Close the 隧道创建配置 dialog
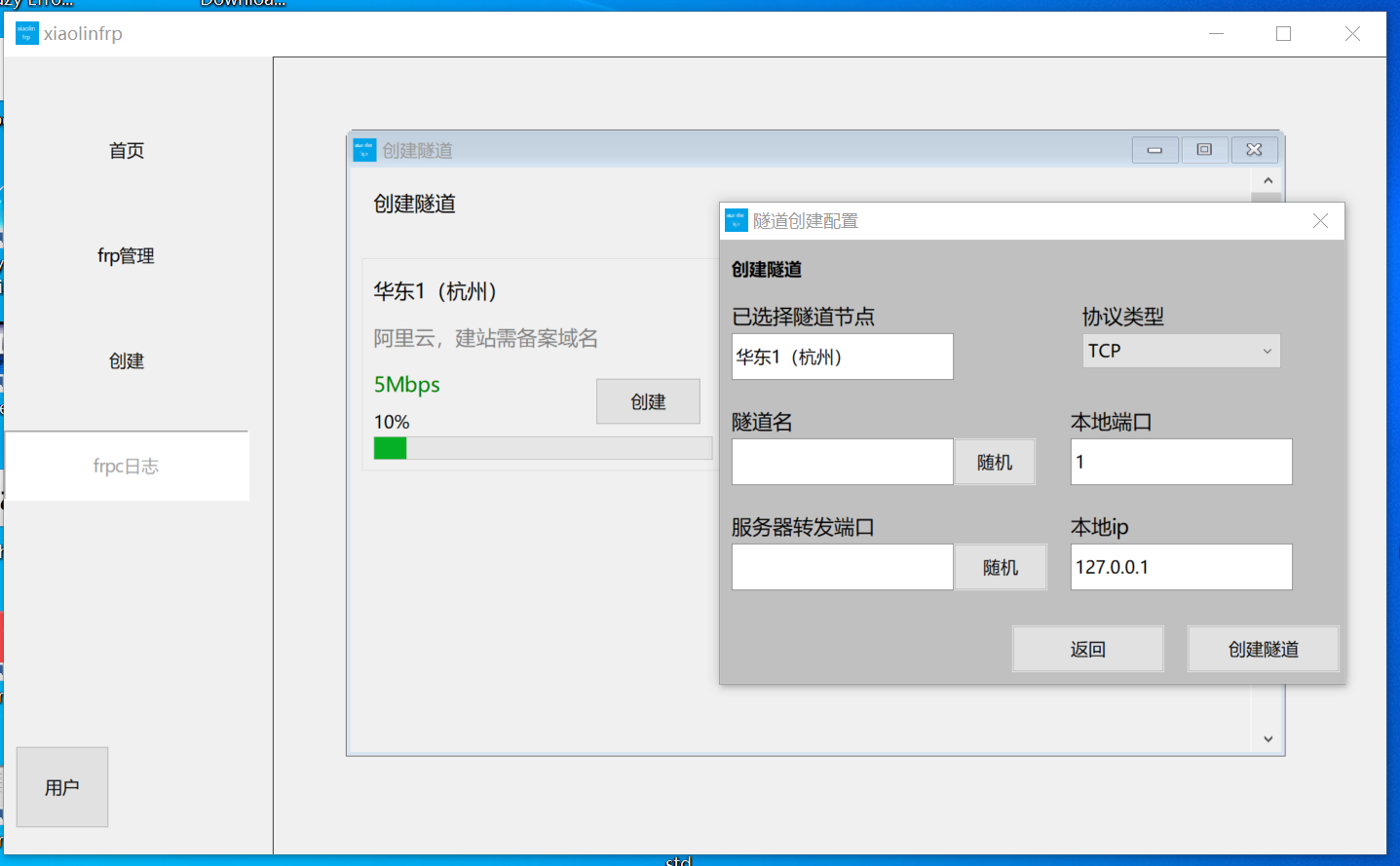 coord(1320,220)
